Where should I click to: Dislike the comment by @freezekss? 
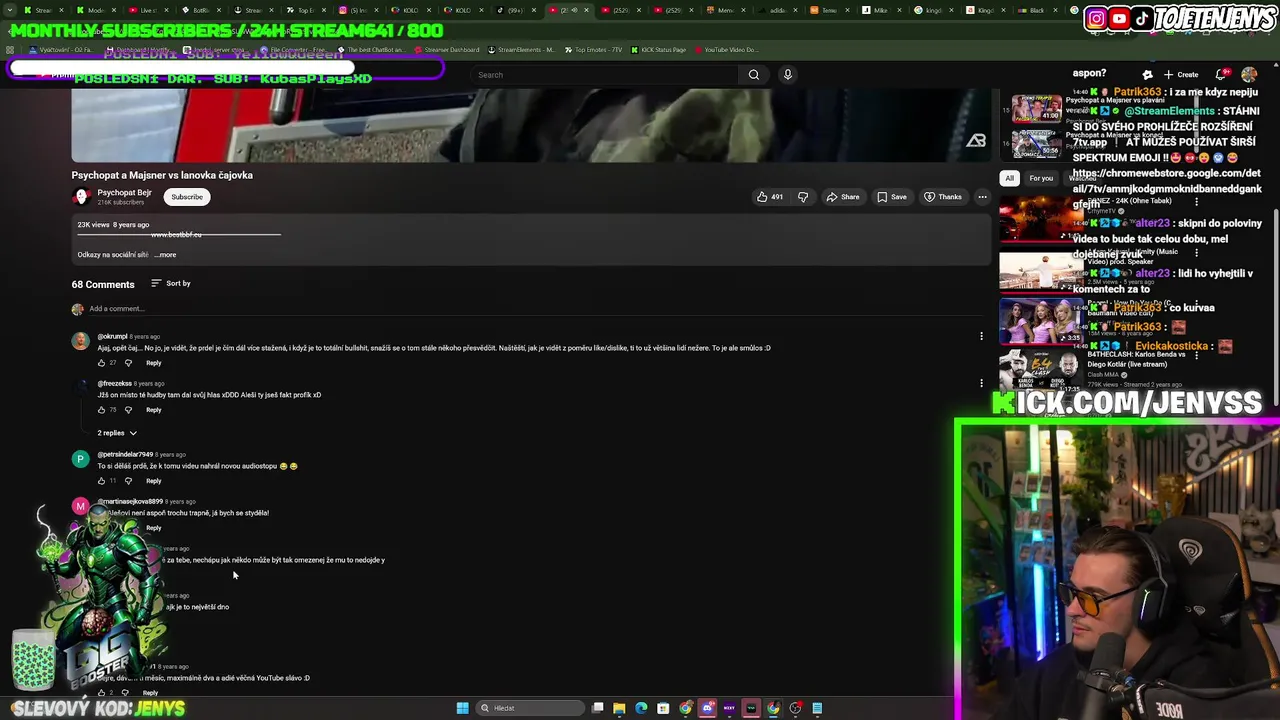coord(128,410)
